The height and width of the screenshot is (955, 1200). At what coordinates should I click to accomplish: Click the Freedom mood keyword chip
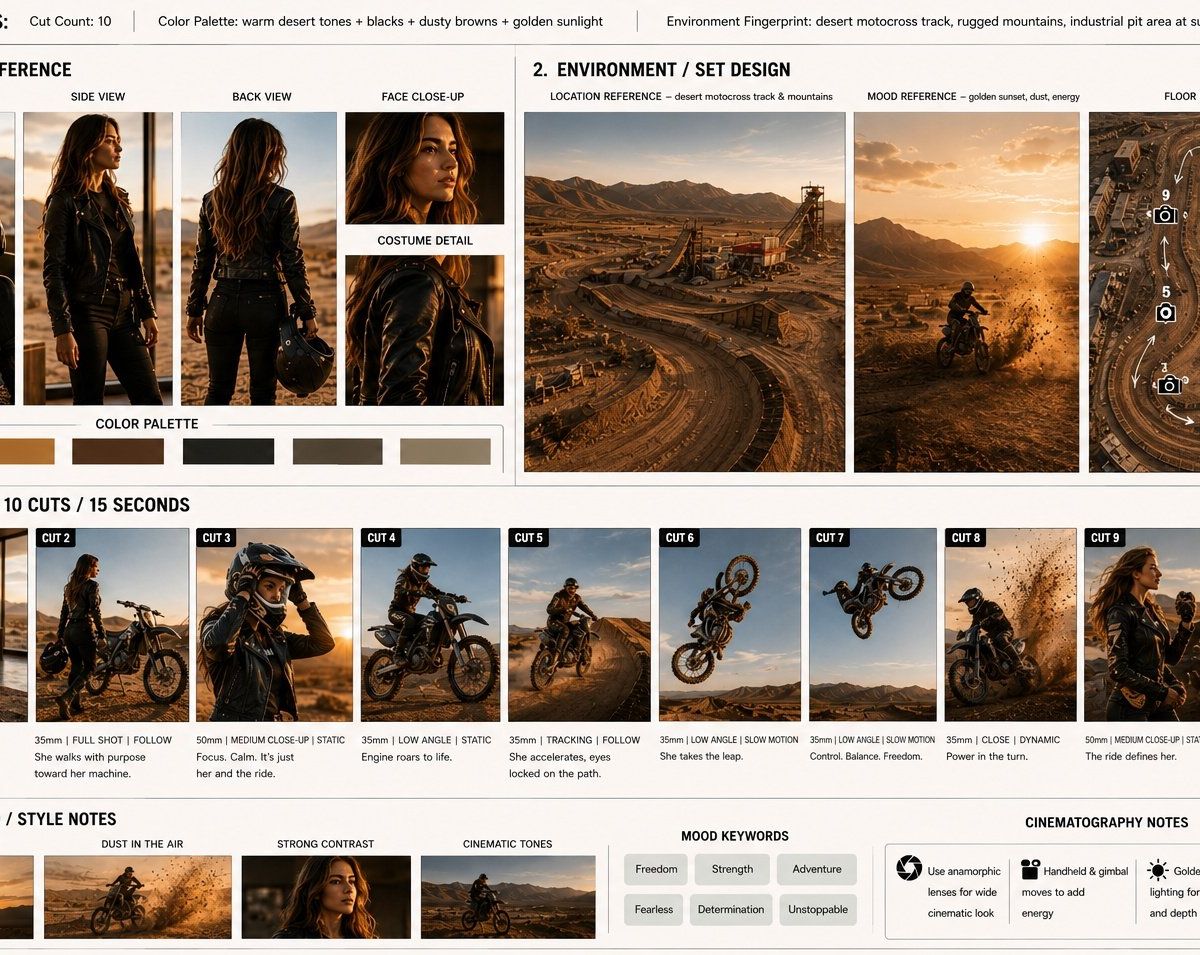pos(656,869)
